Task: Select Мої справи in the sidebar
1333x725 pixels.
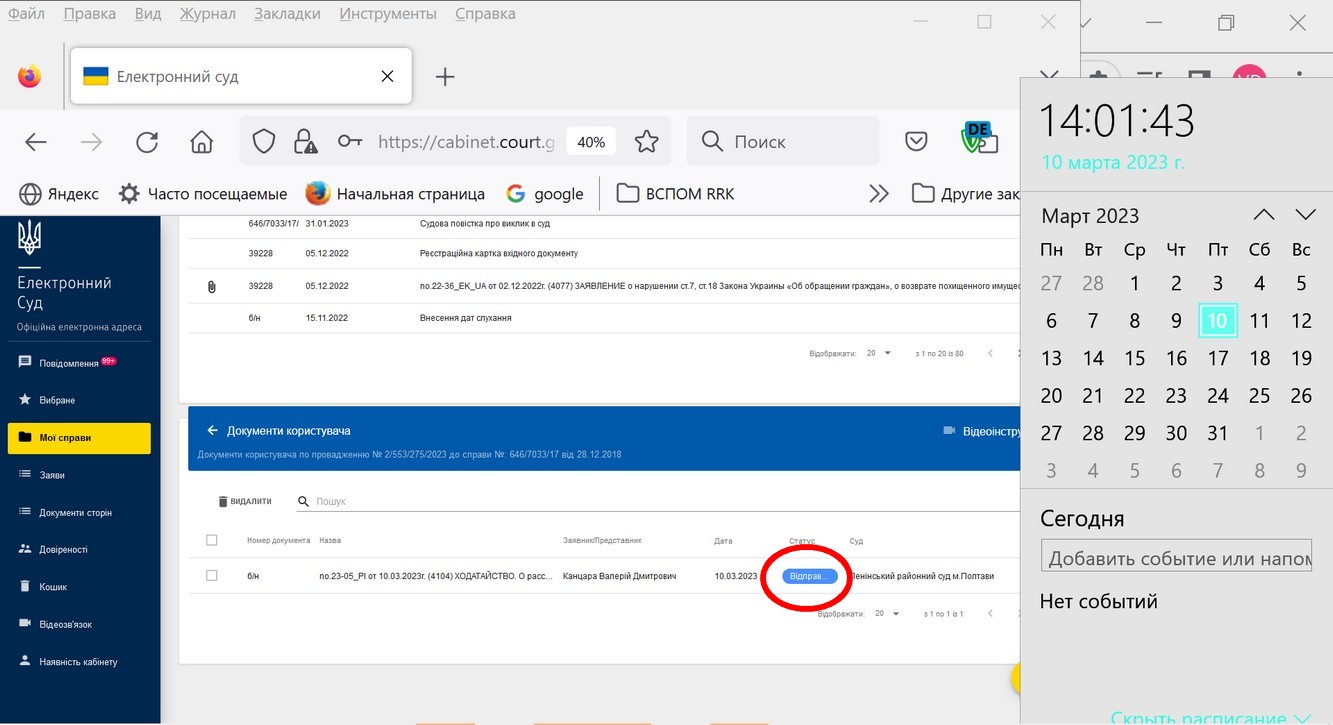Action: tap(79, 438)
